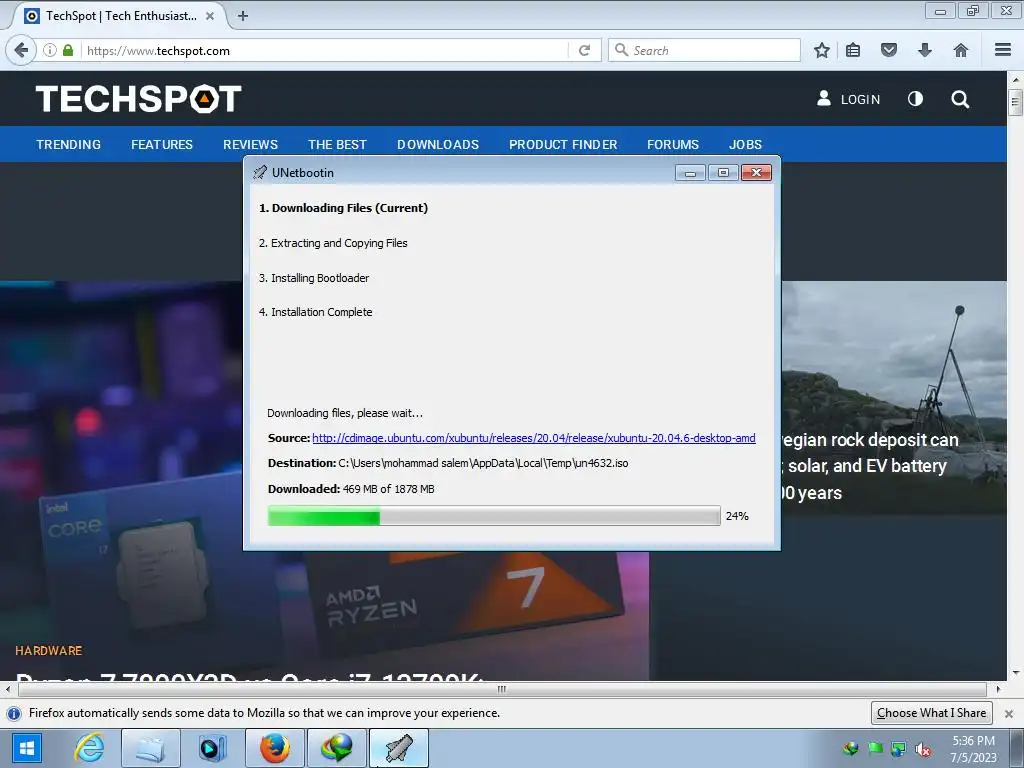1024x768 pixels.
Task: Click TechSpot LOGIN user icon
Action: (824, 99)
